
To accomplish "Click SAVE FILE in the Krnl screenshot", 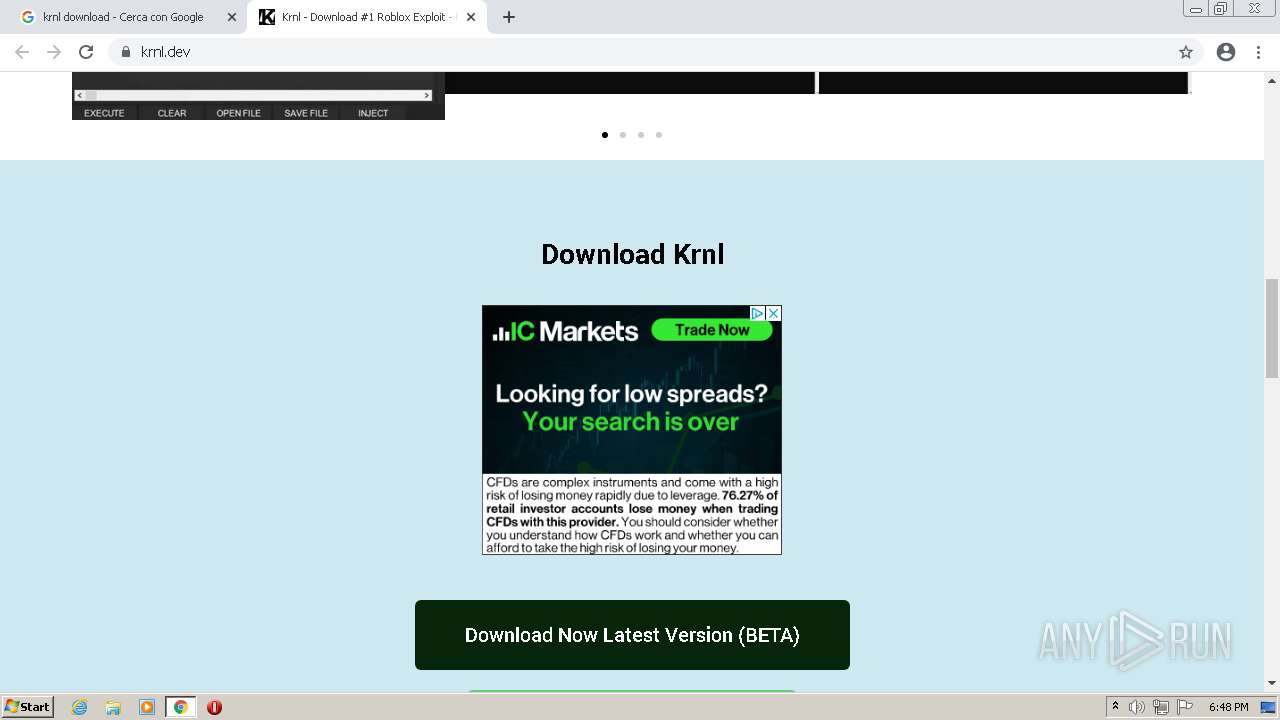I will point(306,113).
